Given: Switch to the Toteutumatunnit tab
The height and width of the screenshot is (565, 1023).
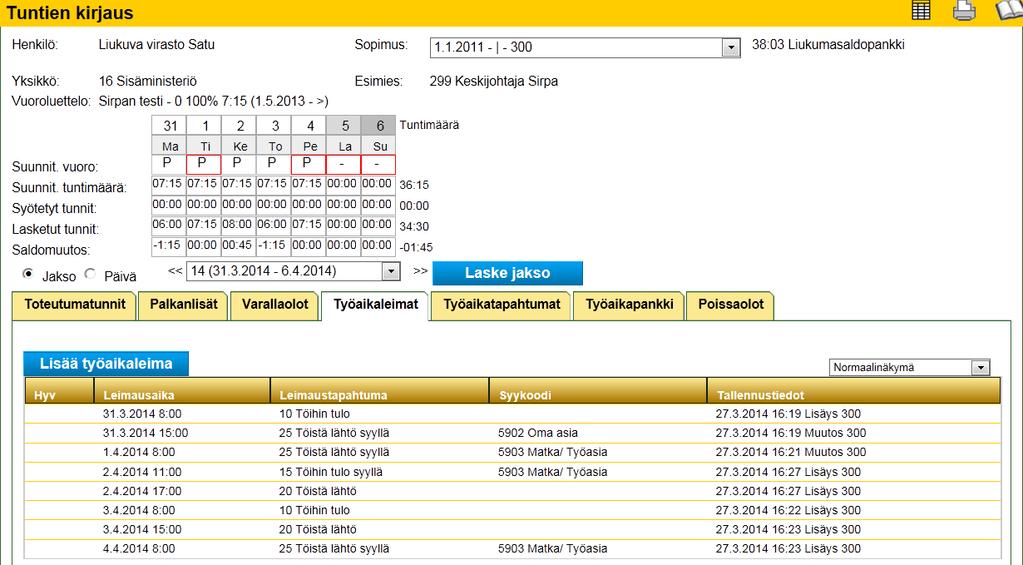Looking at the screenshot, I should tap(74, 305).
